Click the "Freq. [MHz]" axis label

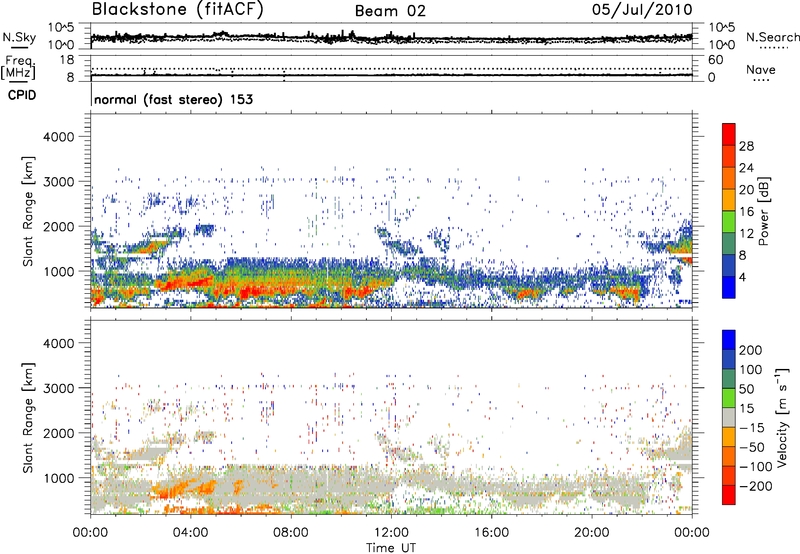click(19, 68)
